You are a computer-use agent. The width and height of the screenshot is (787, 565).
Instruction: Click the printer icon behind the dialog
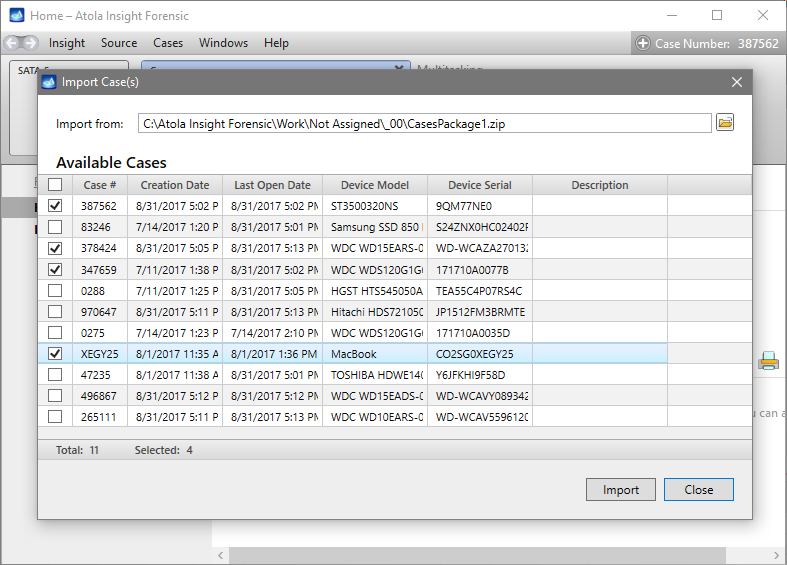768,361
